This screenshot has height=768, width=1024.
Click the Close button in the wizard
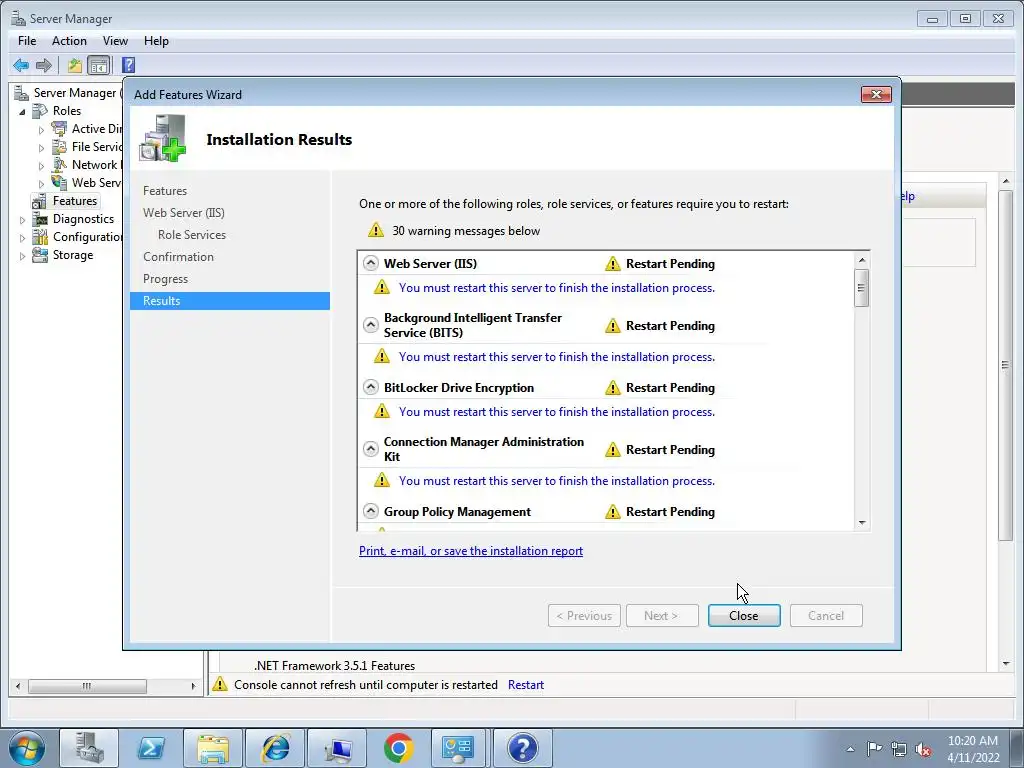pos(744,616)
